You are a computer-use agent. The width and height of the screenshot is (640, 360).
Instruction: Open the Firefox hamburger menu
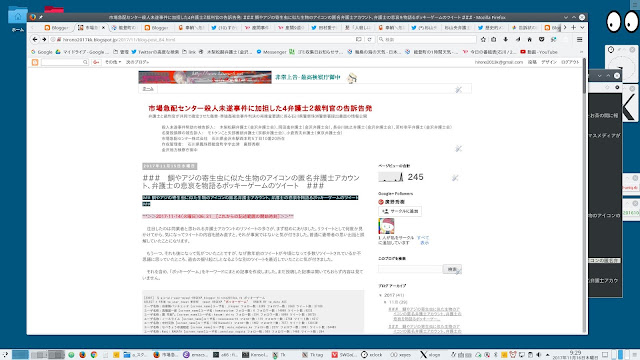579,40
